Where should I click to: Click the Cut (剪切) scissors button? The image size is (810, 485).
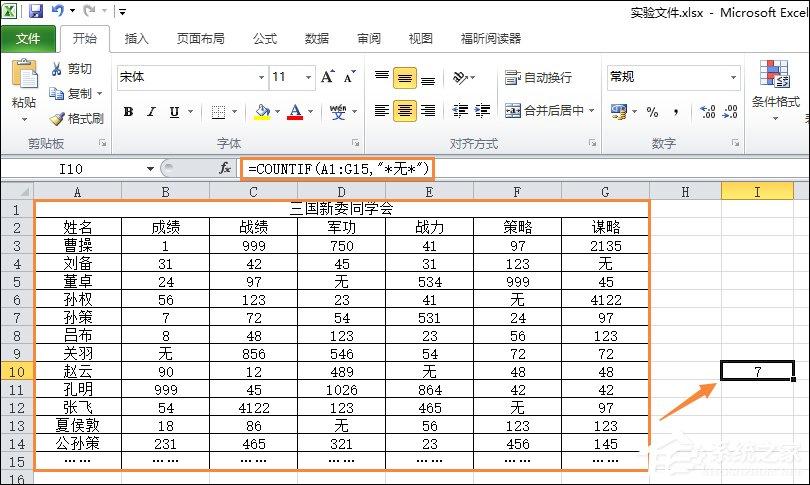pos(71,69)
